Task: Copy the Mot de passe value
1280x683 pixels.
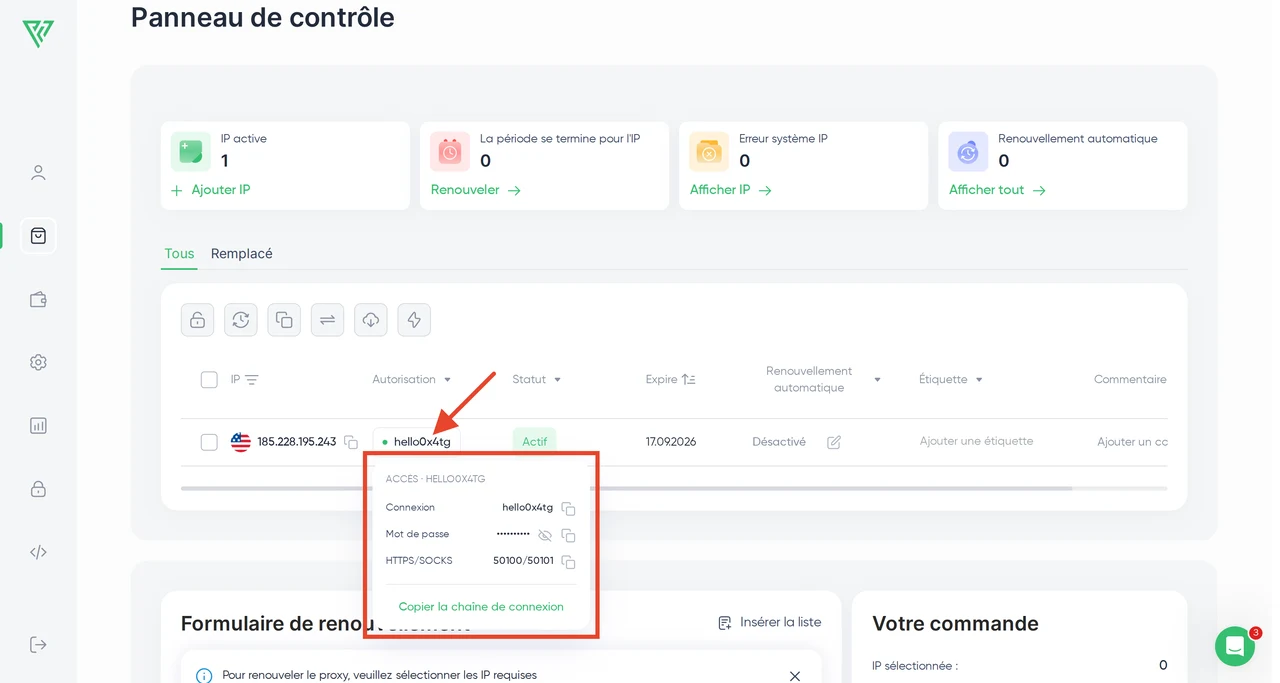Action: (568, 535)
